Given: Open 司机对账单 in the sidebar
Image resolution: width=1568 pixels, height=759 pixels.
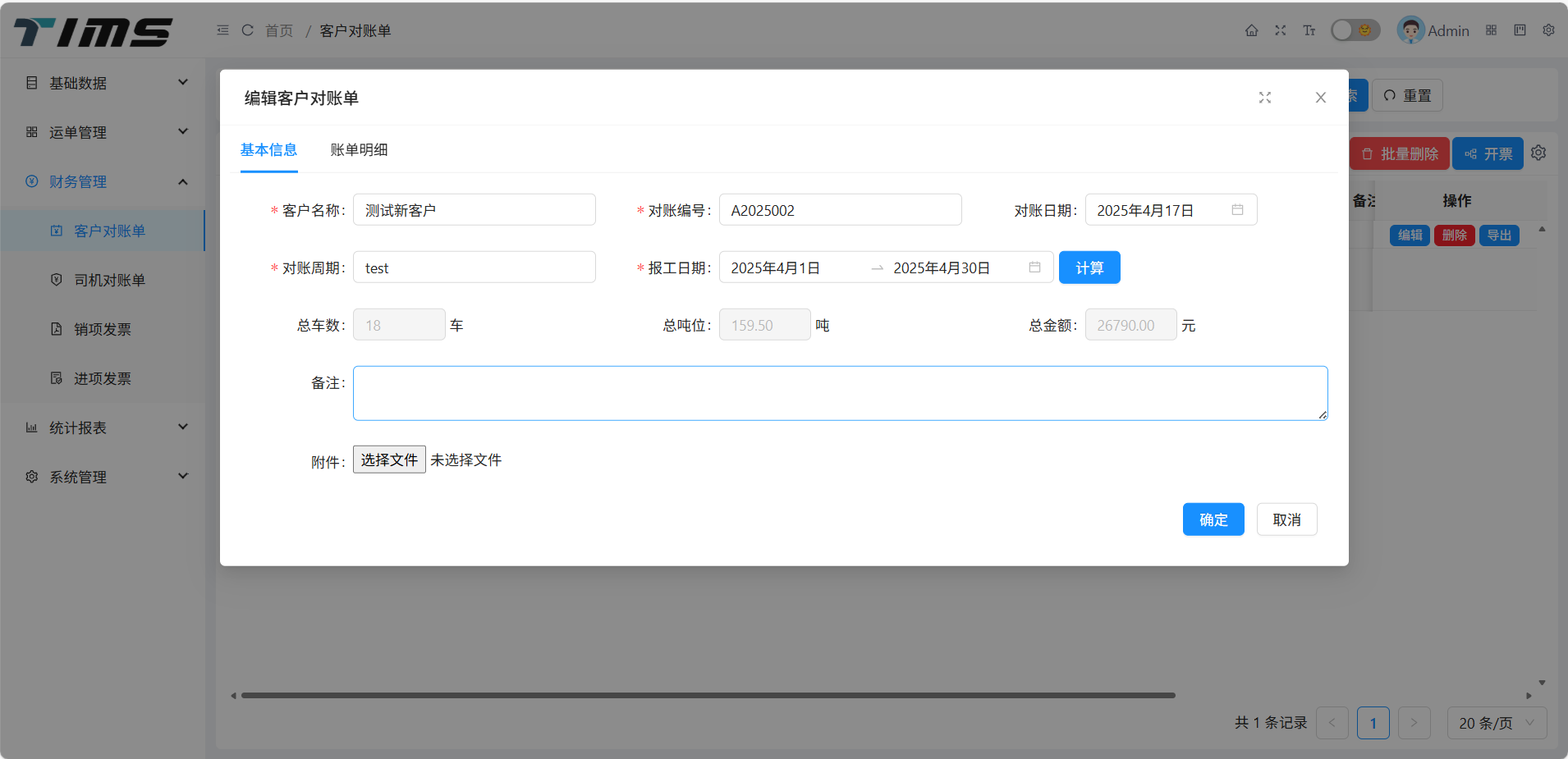Looking at the screenshot, I should pyautogui.click(x=109, y=280).
